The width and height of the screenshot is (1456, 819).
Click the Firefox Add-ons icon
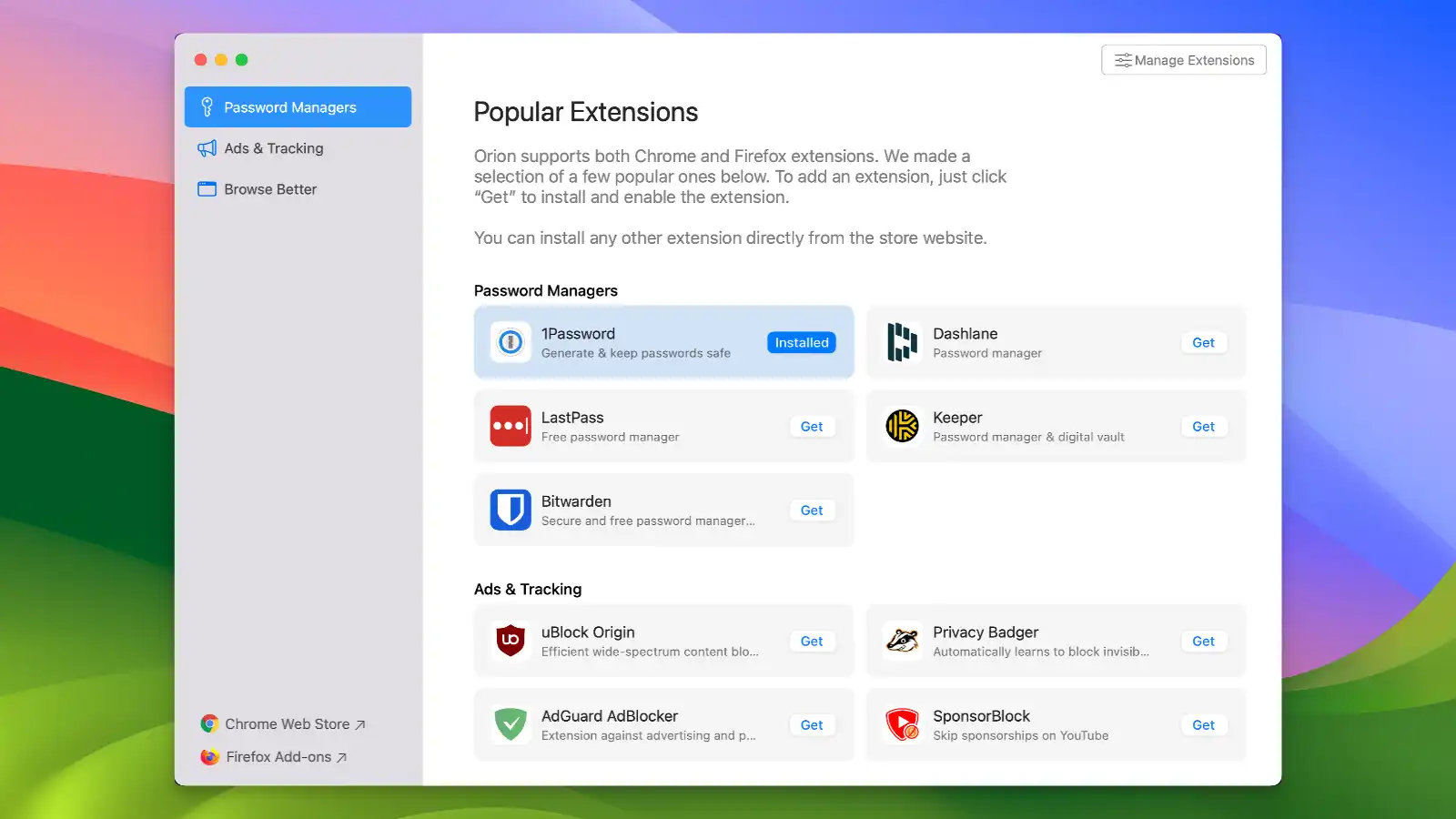coord(208,756)
